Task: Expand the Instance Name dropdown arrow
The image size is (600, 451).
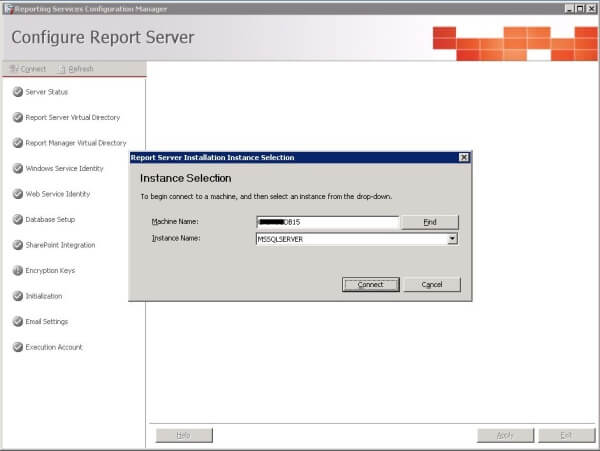Action: click(x=452, y=239)
